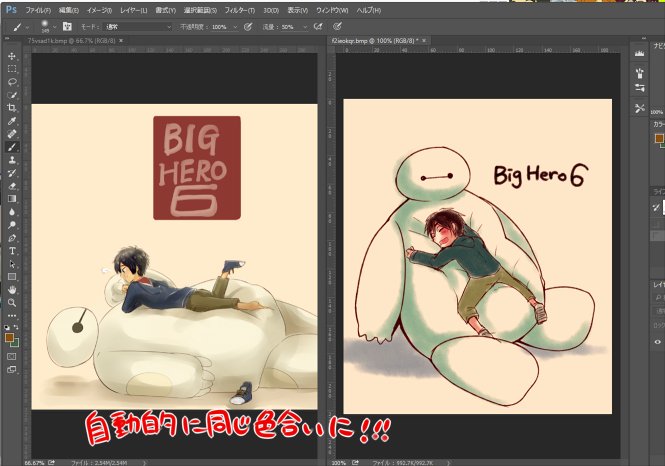This screenshot has width=665, height=466.
Task: Select the Zoom tool
Action: [12, 303]
